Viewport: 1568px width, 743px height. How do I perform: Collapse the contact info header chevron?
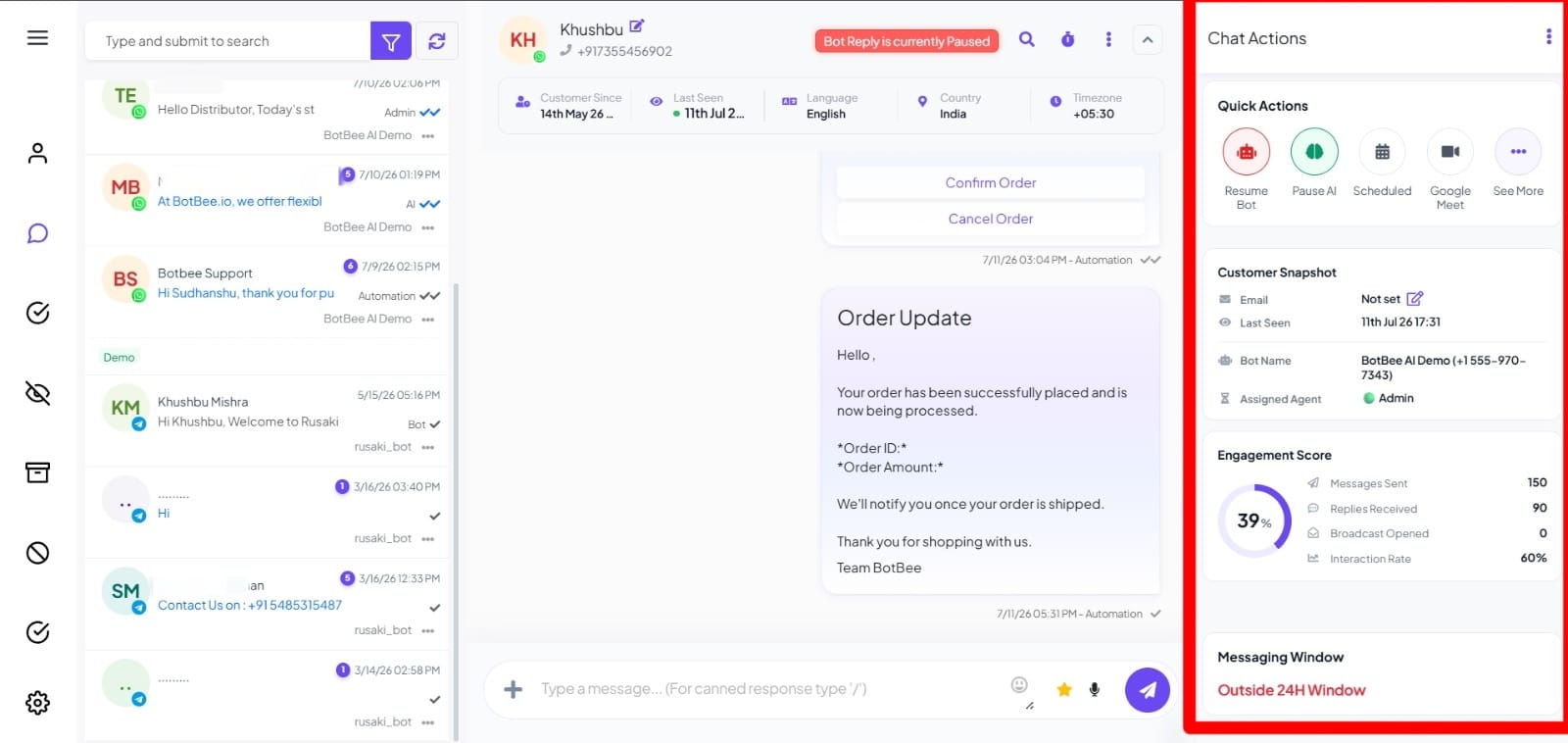1148,40
